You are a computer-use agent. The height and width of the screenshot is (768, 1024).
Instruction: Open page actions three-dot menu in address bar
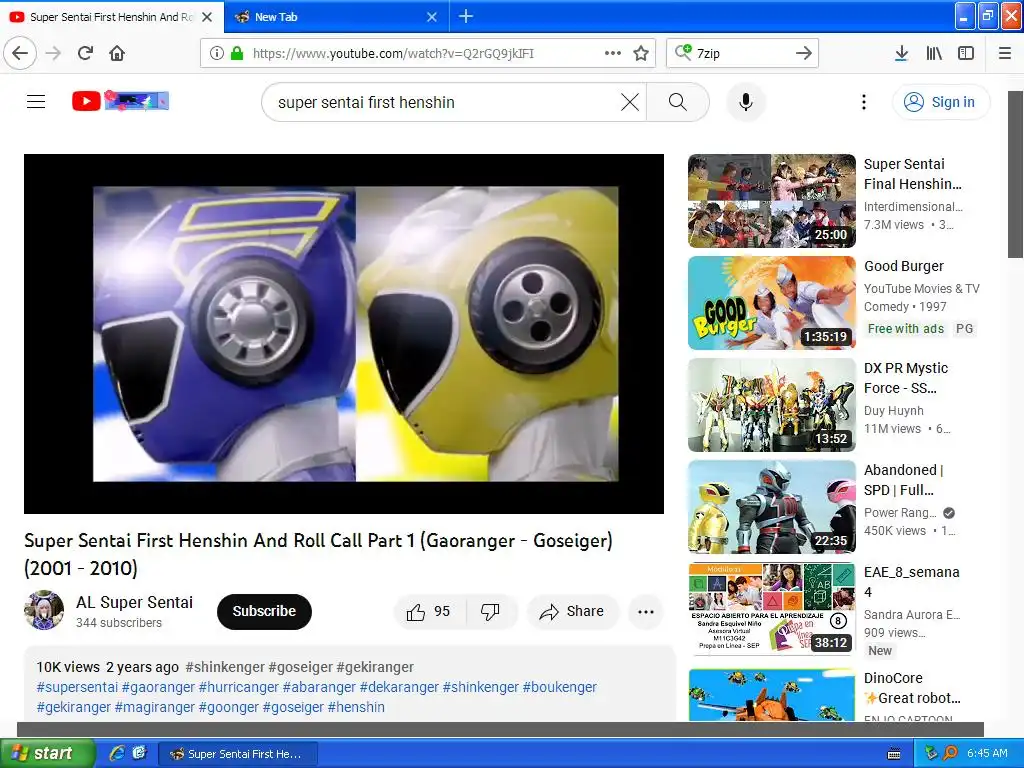613,53
